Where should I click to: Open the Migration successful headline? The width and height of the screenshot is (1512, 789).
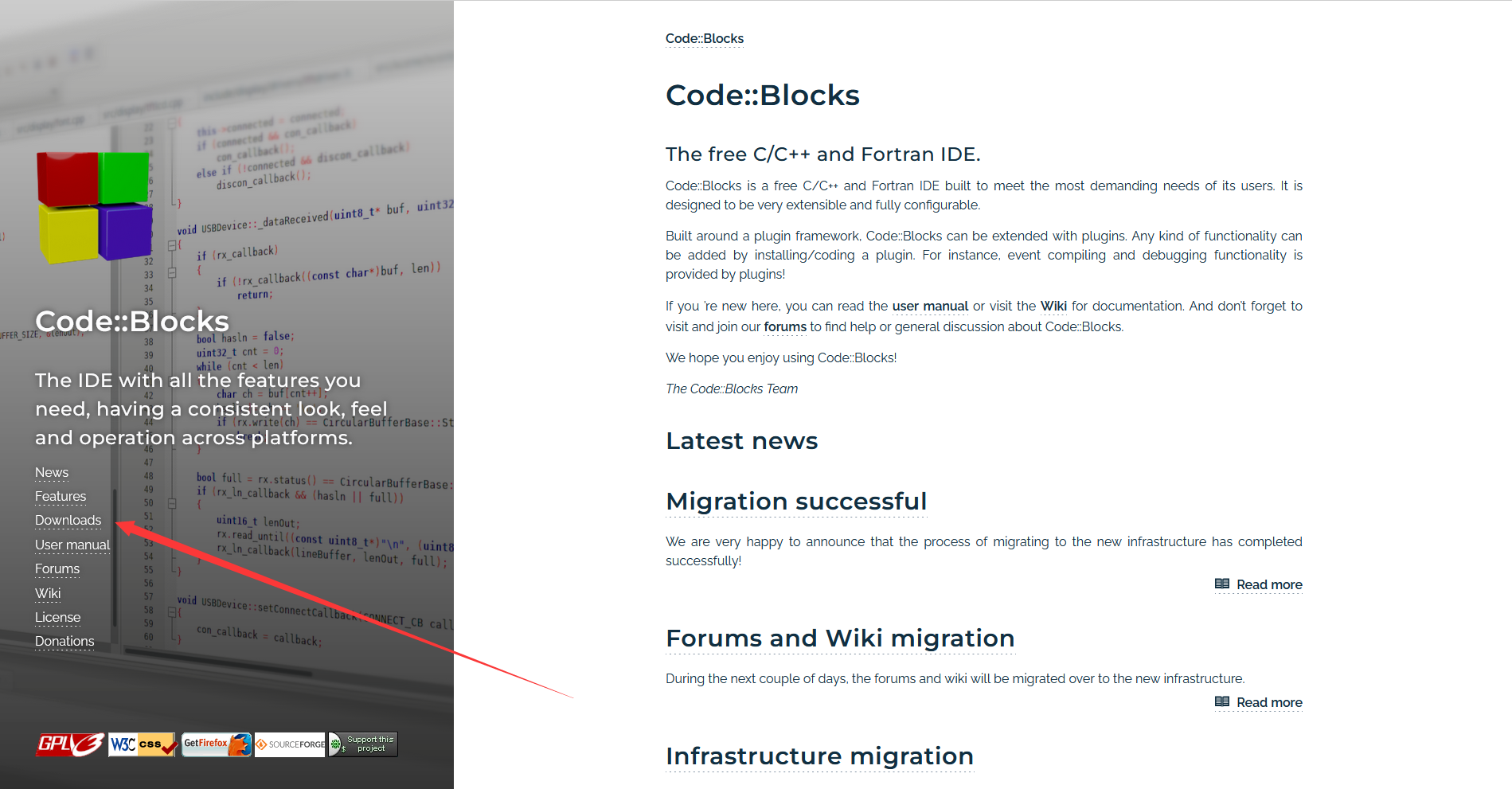796,502
